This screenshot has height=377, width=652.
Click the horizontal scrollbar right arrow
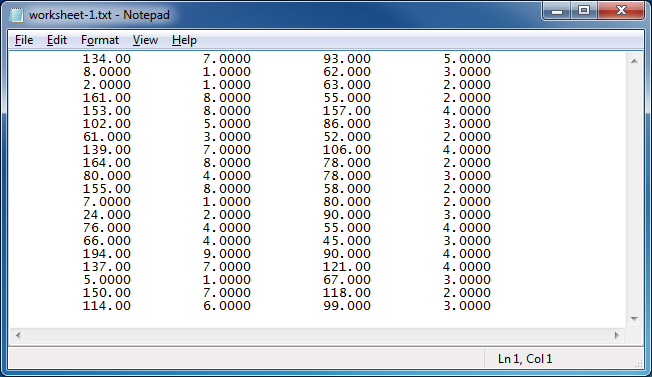click(x=617, y=335)
